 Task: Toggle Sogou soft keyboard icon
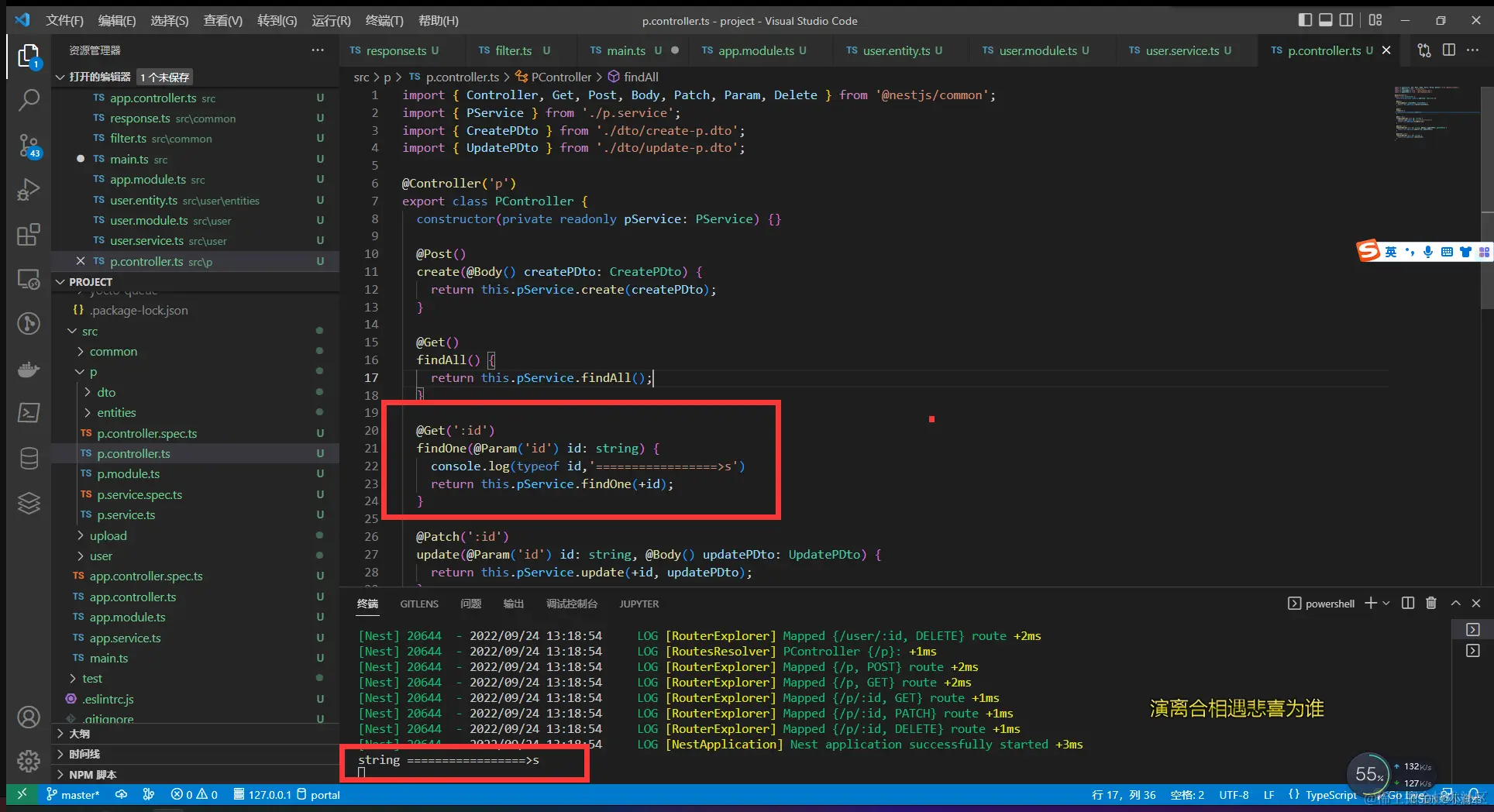point(1447,252)
